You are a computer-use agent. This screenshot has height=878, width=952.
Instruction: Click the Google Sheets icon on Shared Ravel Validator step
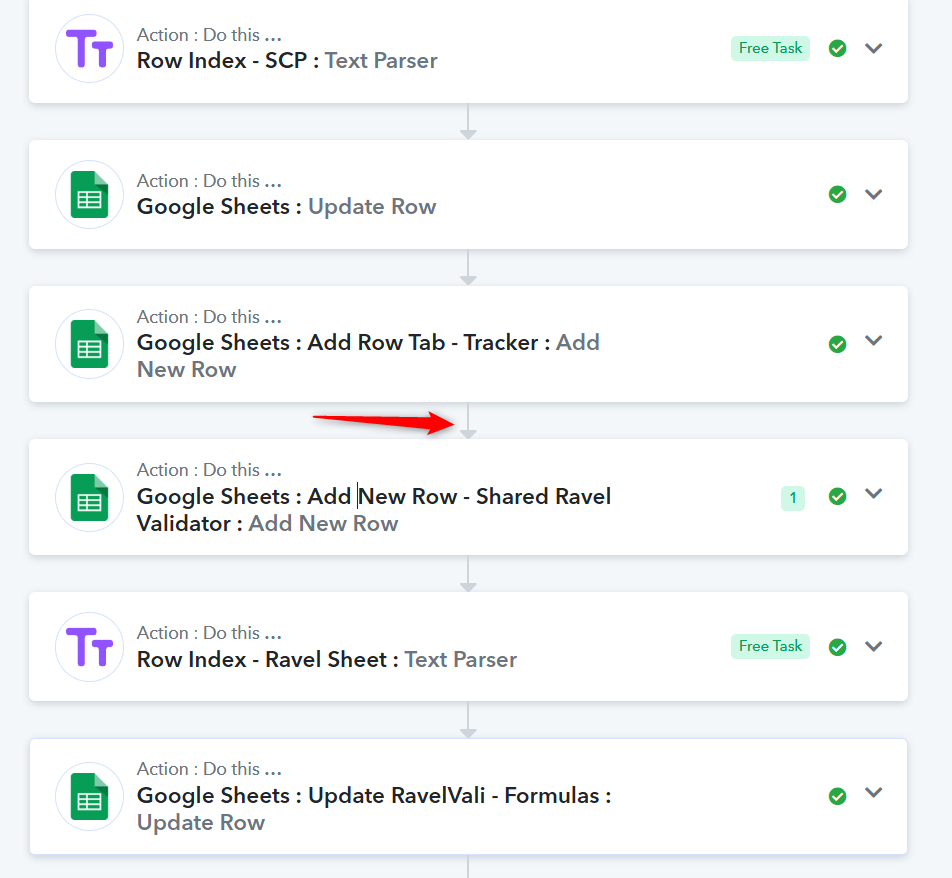tap(89, 497)
